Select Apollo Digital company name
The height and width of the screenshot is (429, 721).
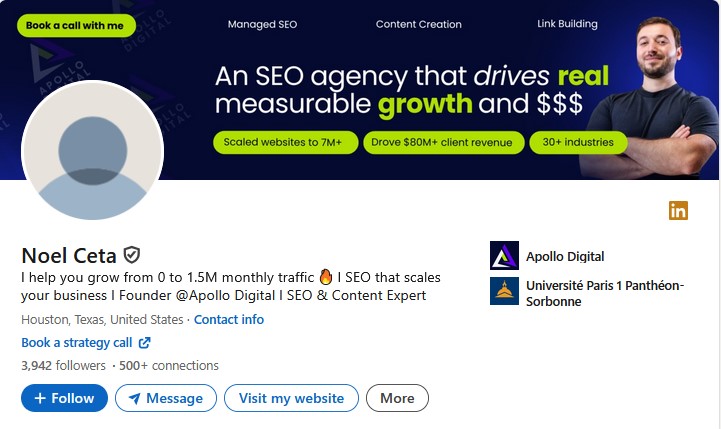click(565, 256)
